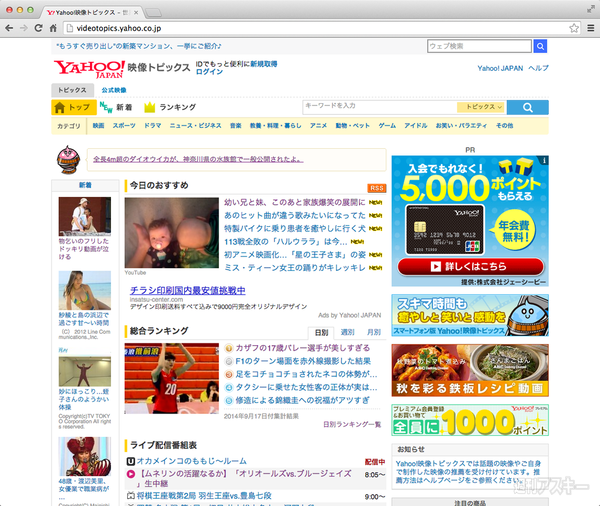Open 日別ランキング一覧 link
This screenshot has width=600, height=506.
point(352,424)
